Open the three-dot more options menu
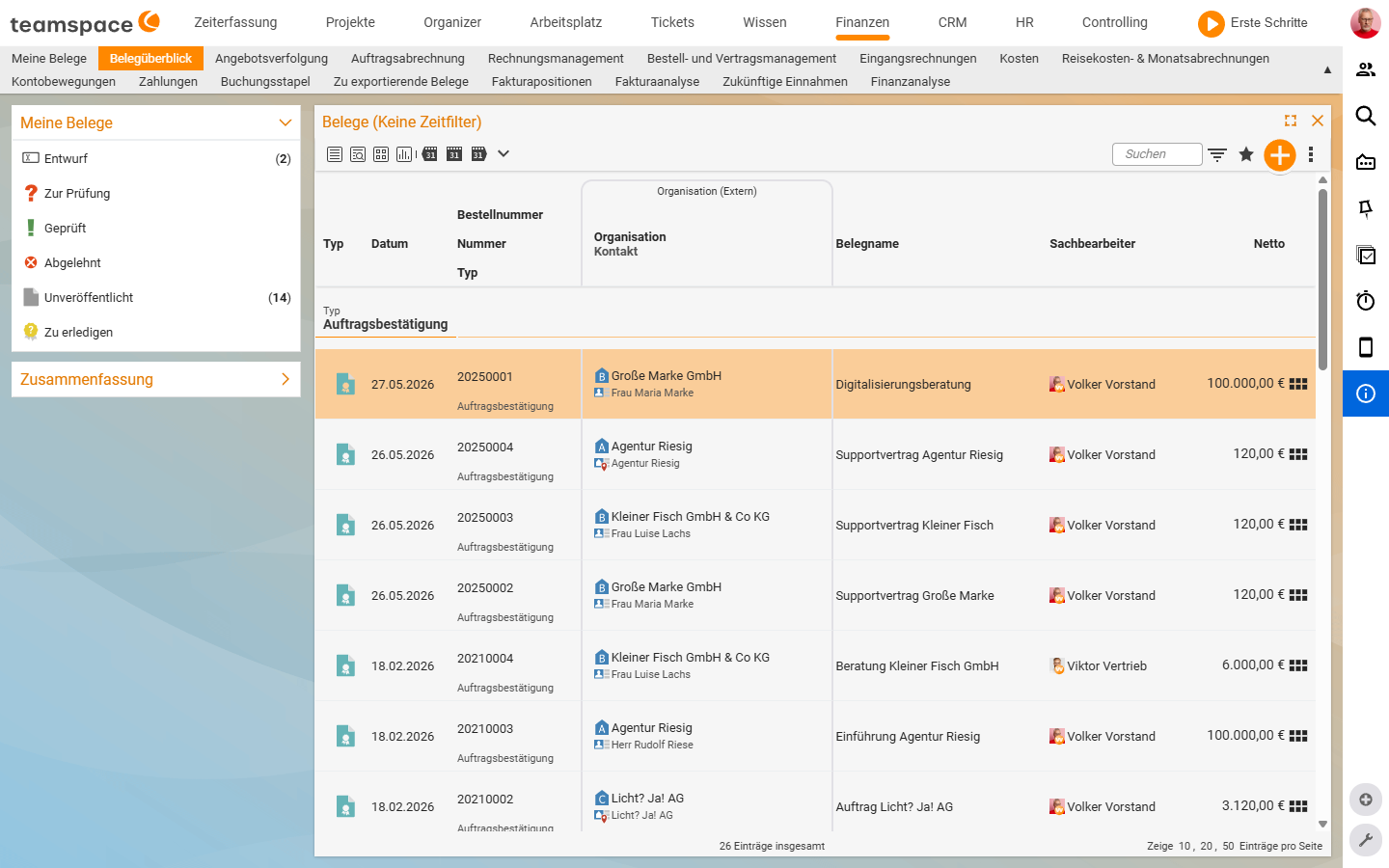 [x=1311, y=154]
